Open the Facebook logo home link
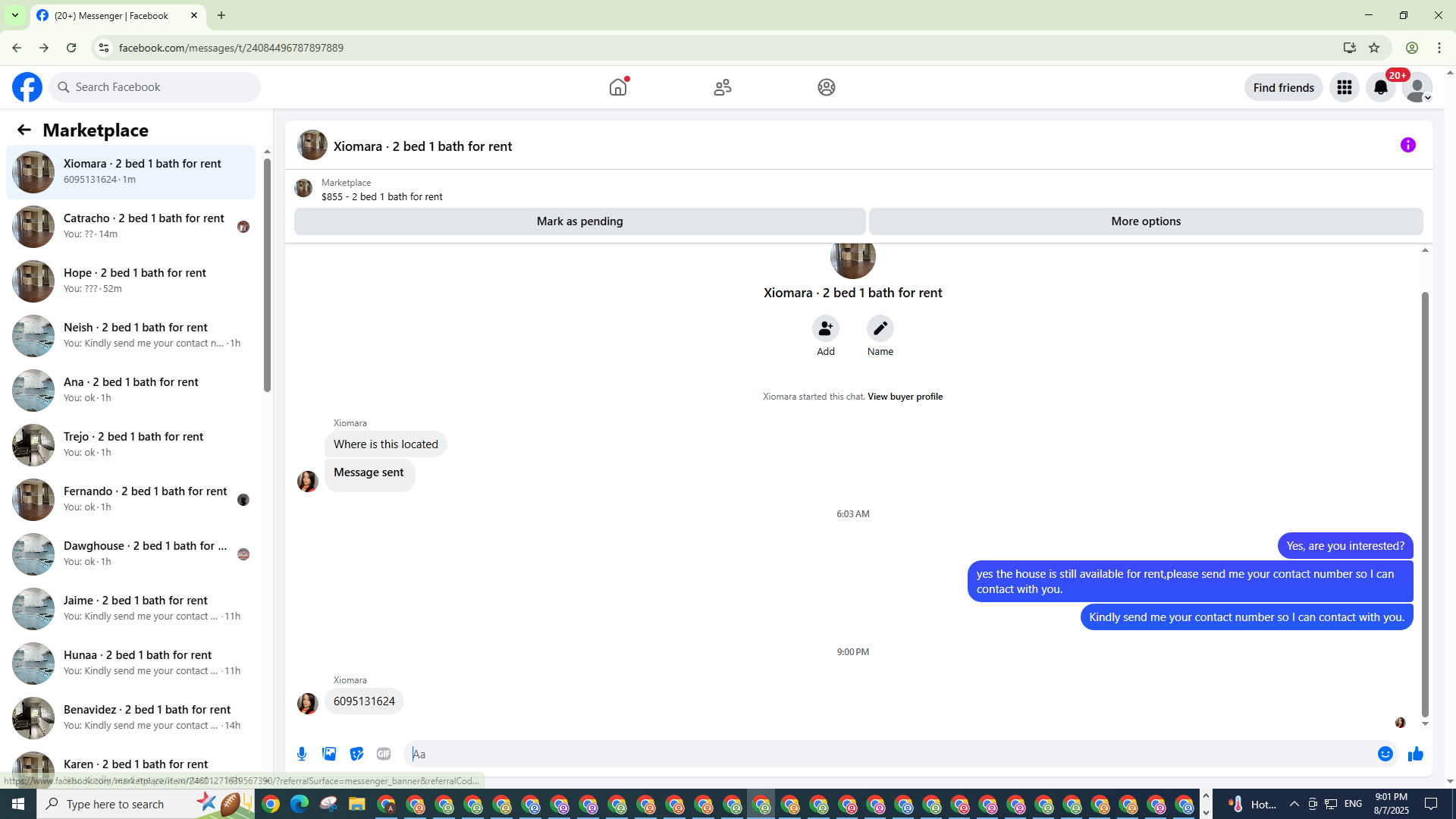Viewport: 1456px width, 819px height. (27, 87)
